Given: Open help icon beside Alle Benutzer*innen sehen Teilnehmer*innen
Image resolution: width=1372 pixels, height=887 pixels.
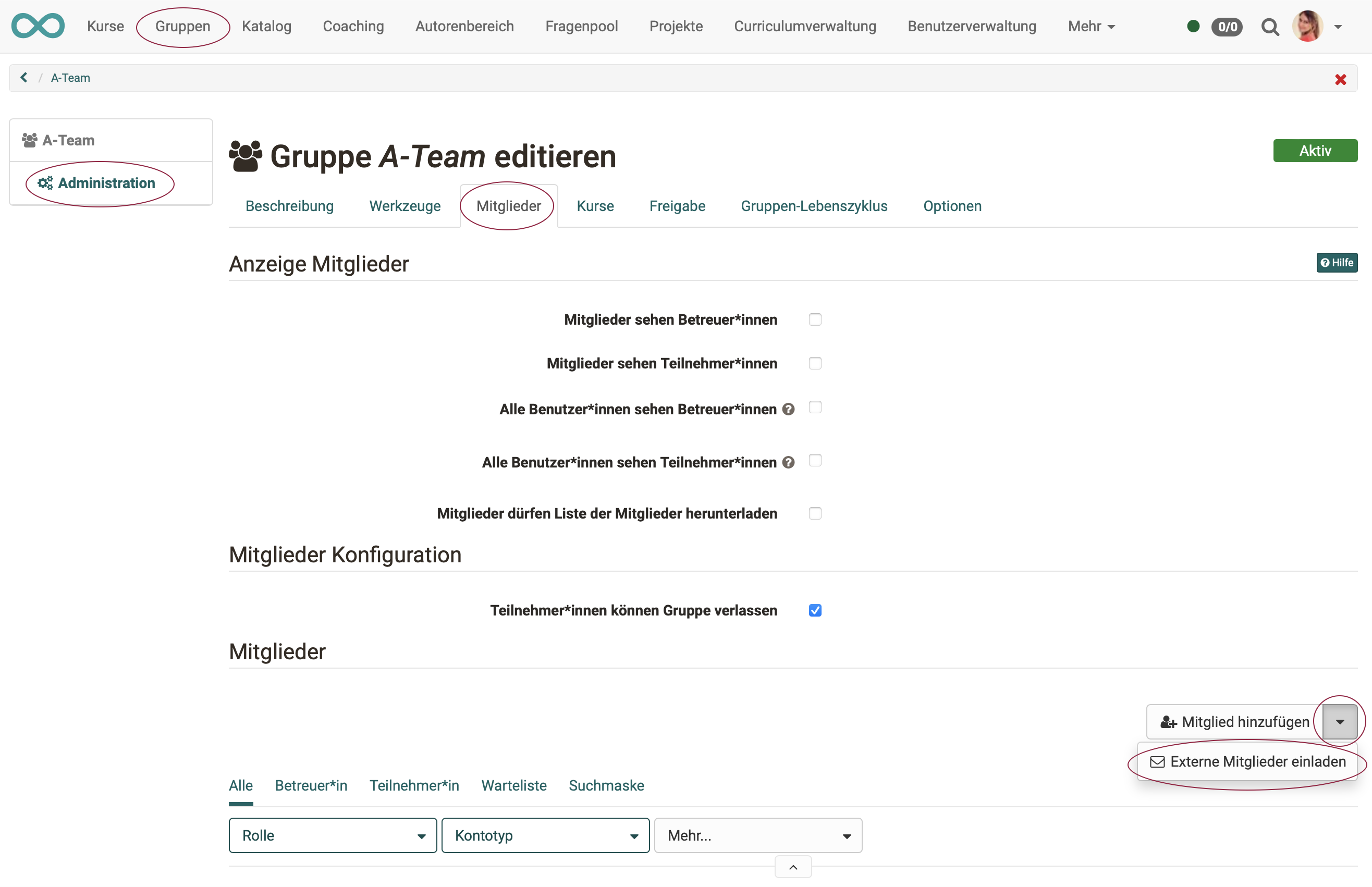Looking at the screenshot, I should [x=788, y=462].
